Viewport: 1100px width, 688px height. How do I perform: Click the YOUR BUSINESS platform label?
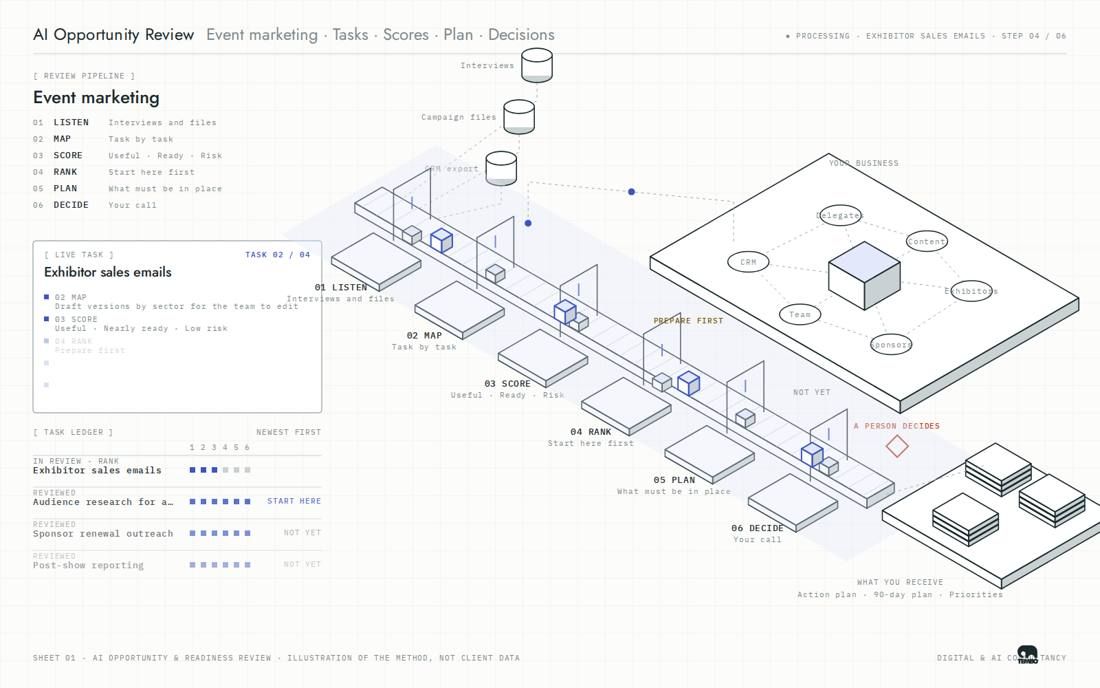click(864, 163)
